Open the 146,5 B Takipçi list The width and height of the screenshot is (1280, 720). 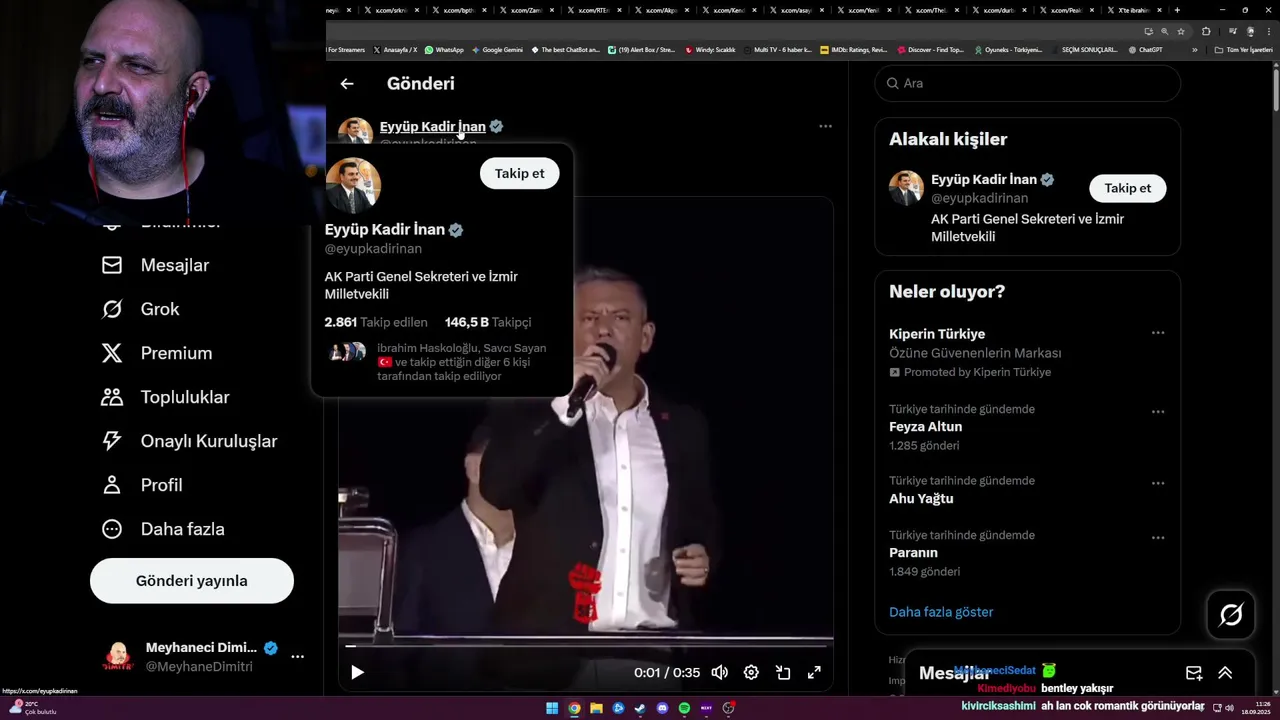coord(488,322)
